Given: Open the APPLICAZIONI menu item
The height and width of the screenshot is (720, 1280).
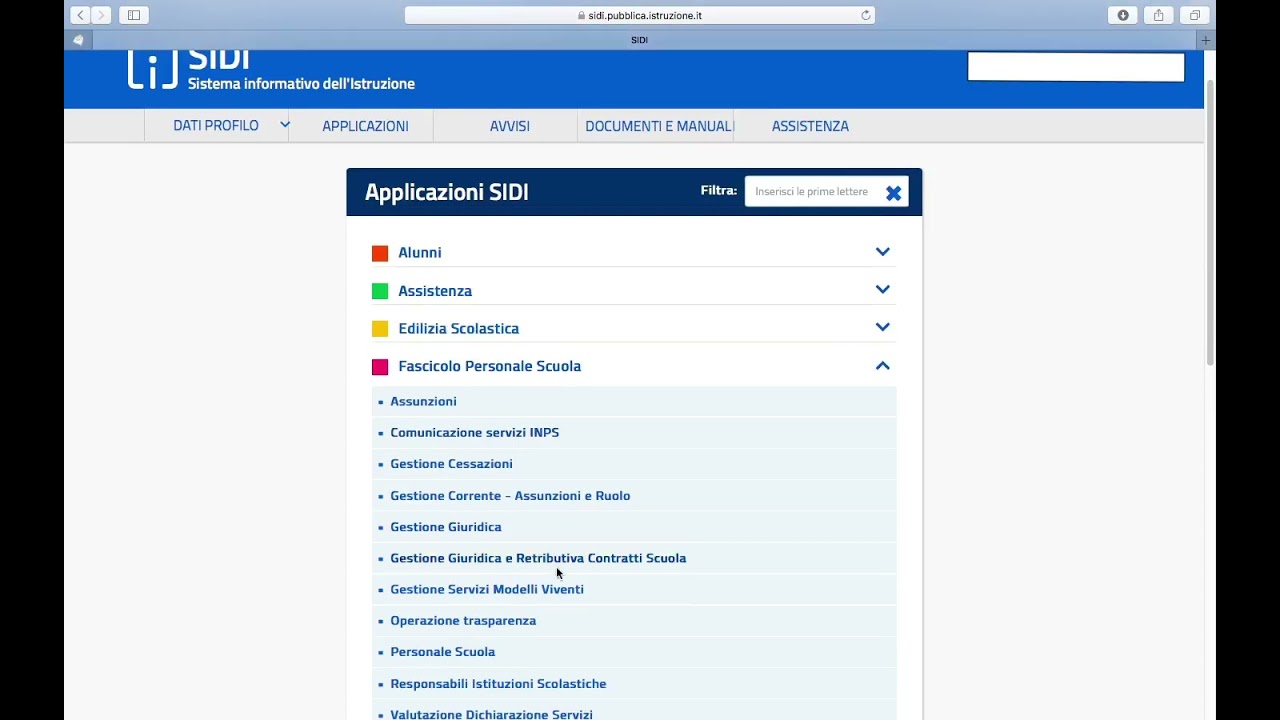Looking at the screenshot, I should tap(365, 126).
